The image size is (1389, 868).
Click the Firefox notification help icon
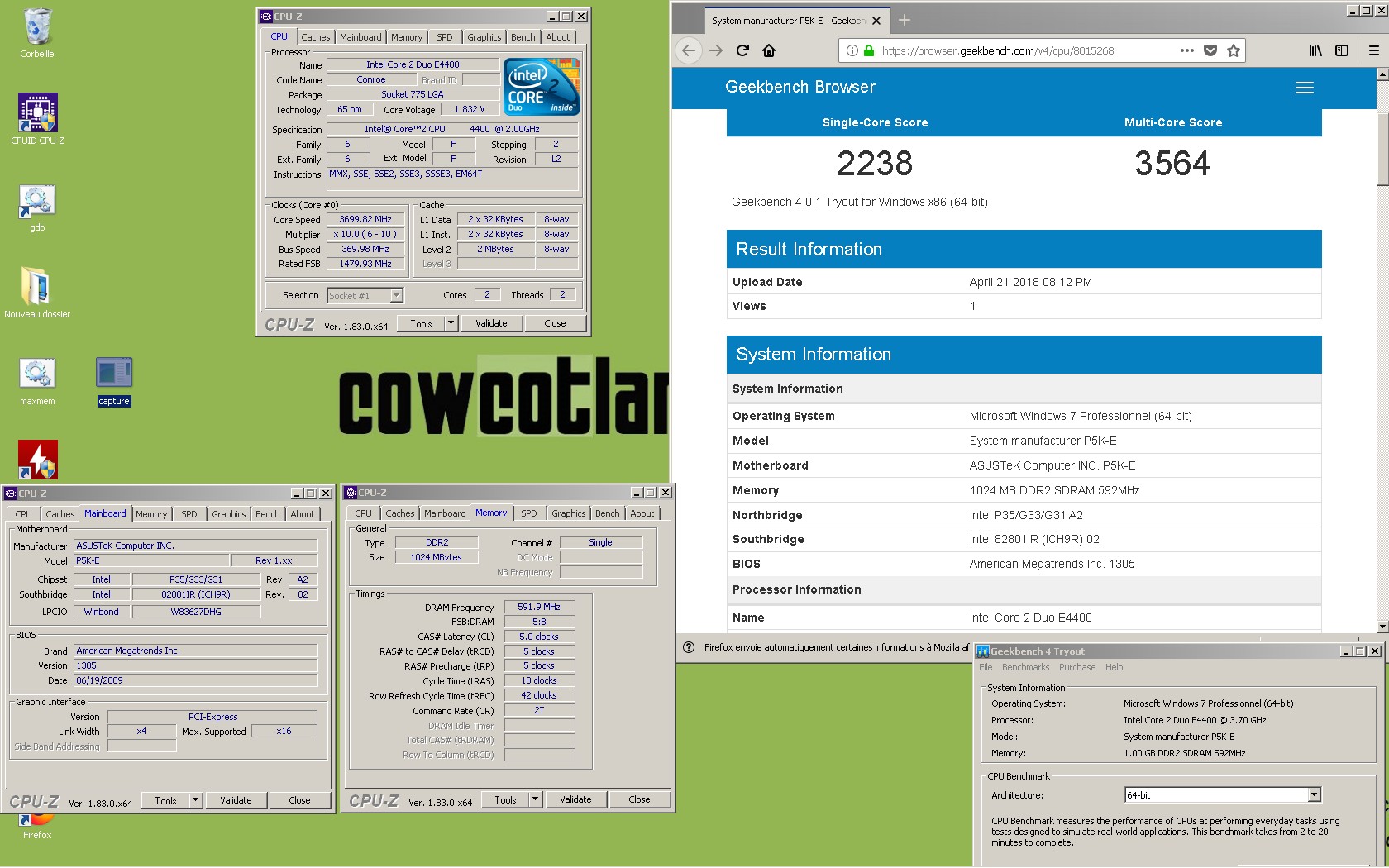tap(689, 647)
